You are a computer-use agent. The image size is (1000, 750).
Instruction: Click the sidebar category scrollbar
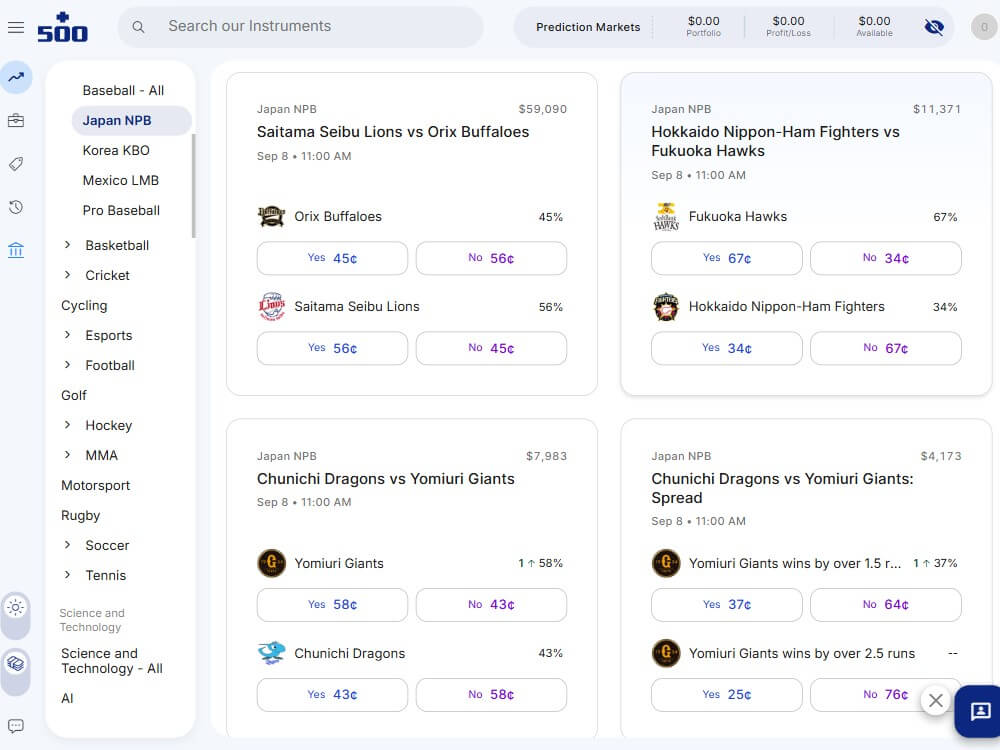coord(193,186)
